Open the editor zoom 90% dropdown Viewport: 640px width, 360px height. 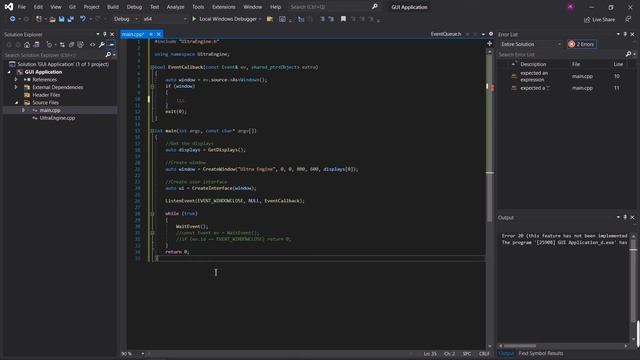tap(142, 353)
